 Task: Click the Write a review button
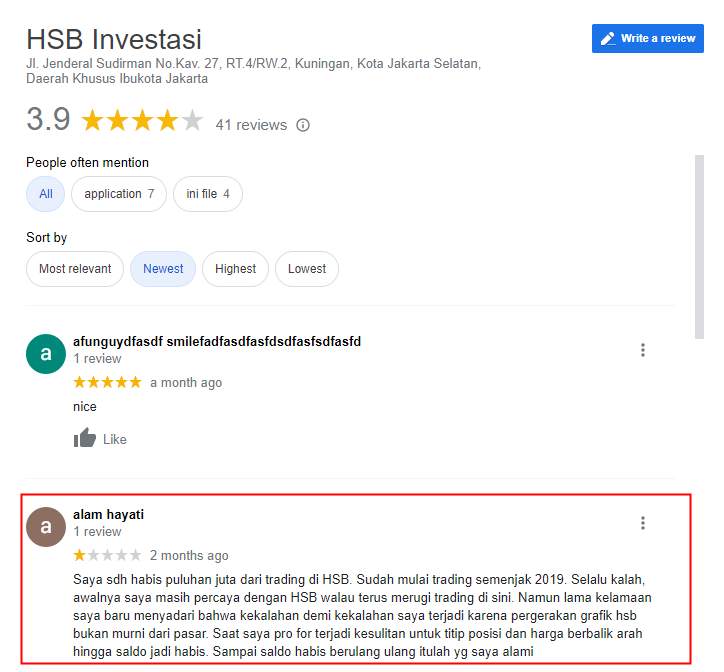point(648,38)
